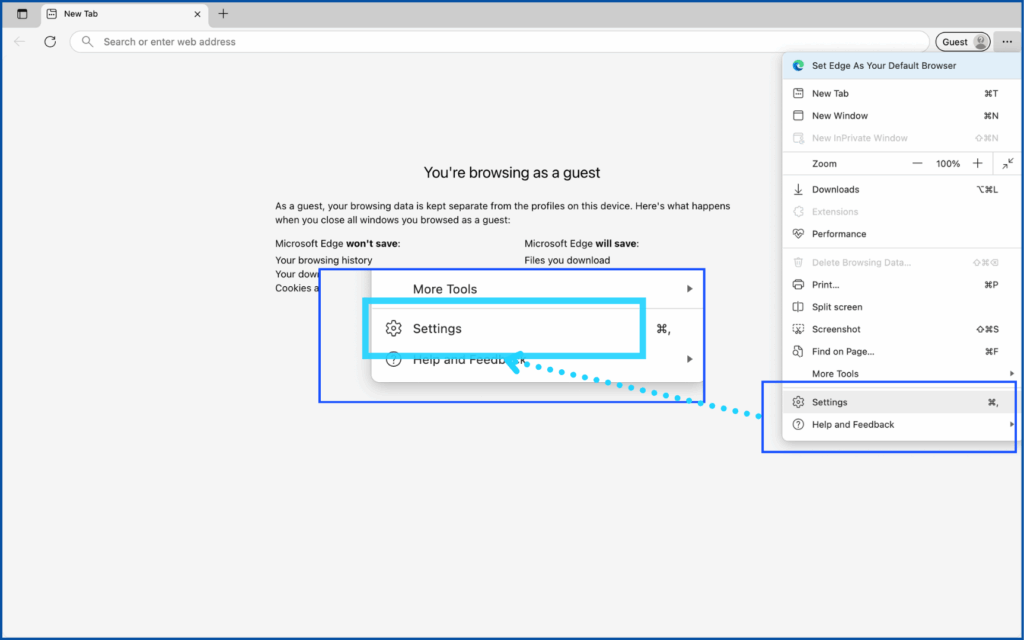Click the refresh page icon
Viewport: 1024px width, 640px height.
pos(50,42)
